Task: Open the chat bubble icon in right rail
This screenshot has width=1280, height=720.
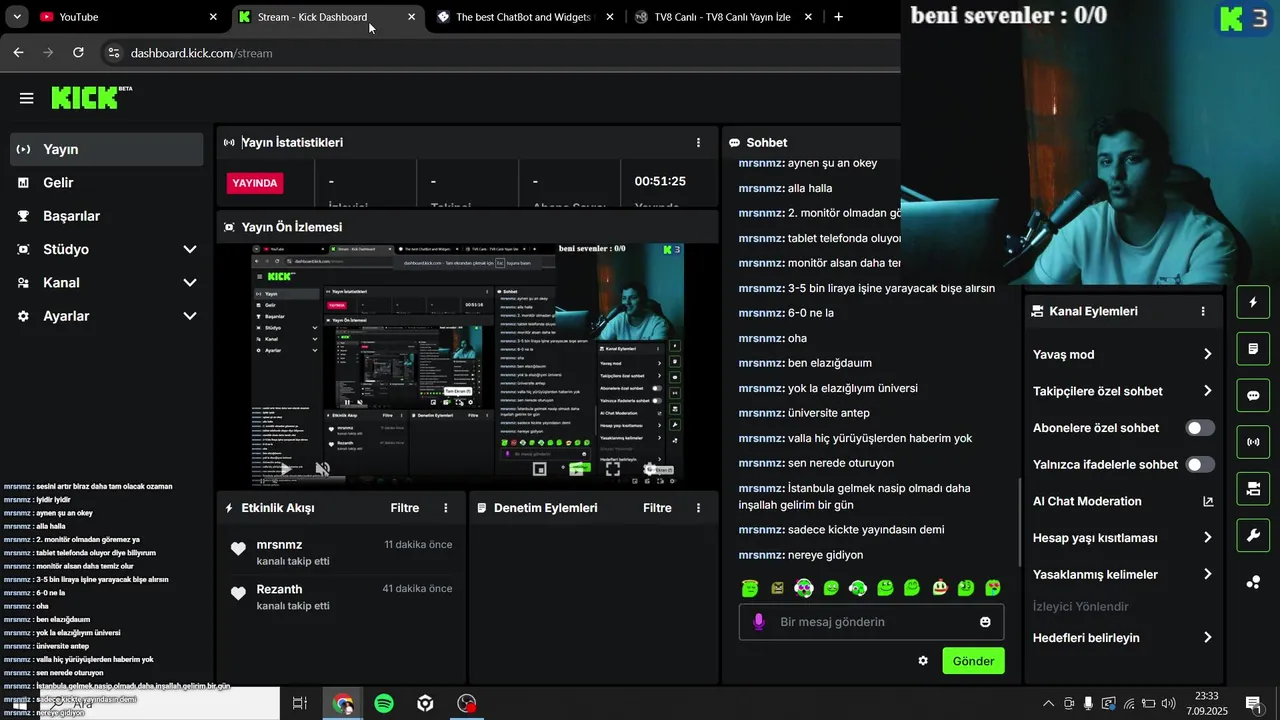Action: [x=1253, y=395]
